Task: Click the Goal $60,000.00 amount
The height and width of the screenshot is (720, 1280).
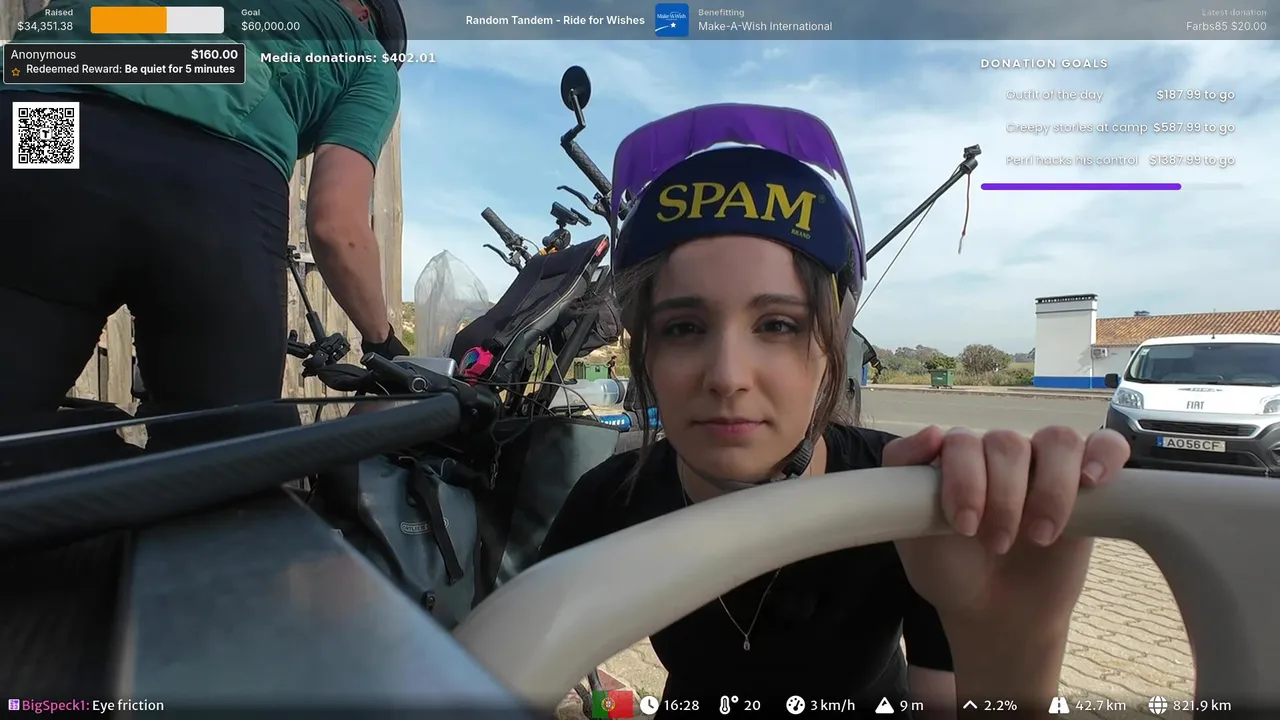Action: click(x=270, y=26)
